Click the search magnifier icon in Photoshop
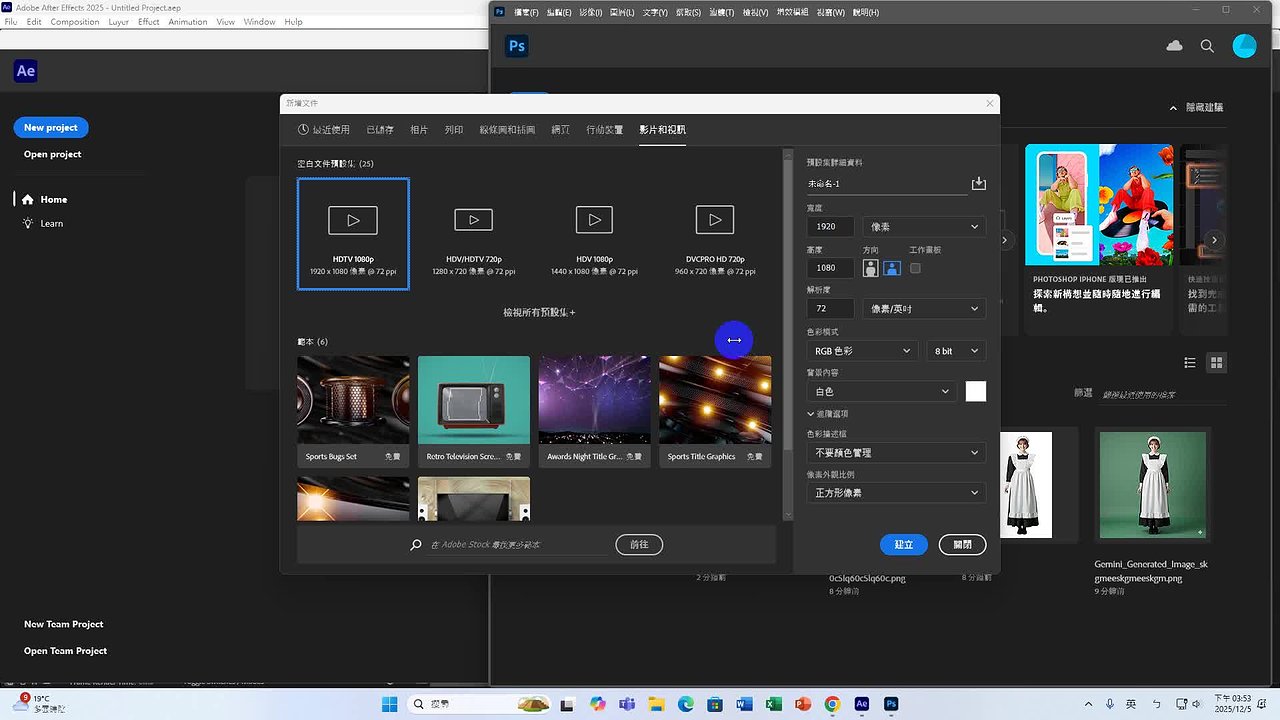 pyautogui.click(x=1207, y=46)
